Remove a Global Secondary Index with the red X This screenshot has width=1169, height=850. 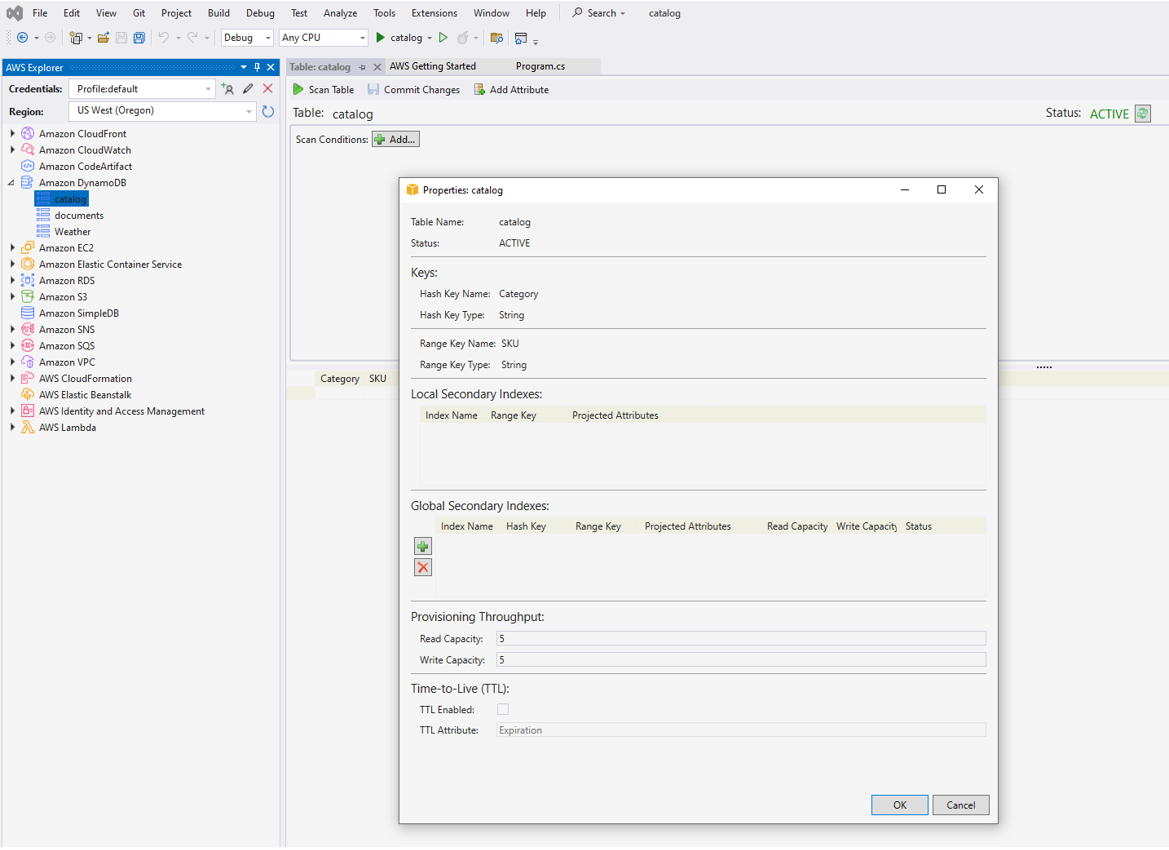click(x=422, y=567)
